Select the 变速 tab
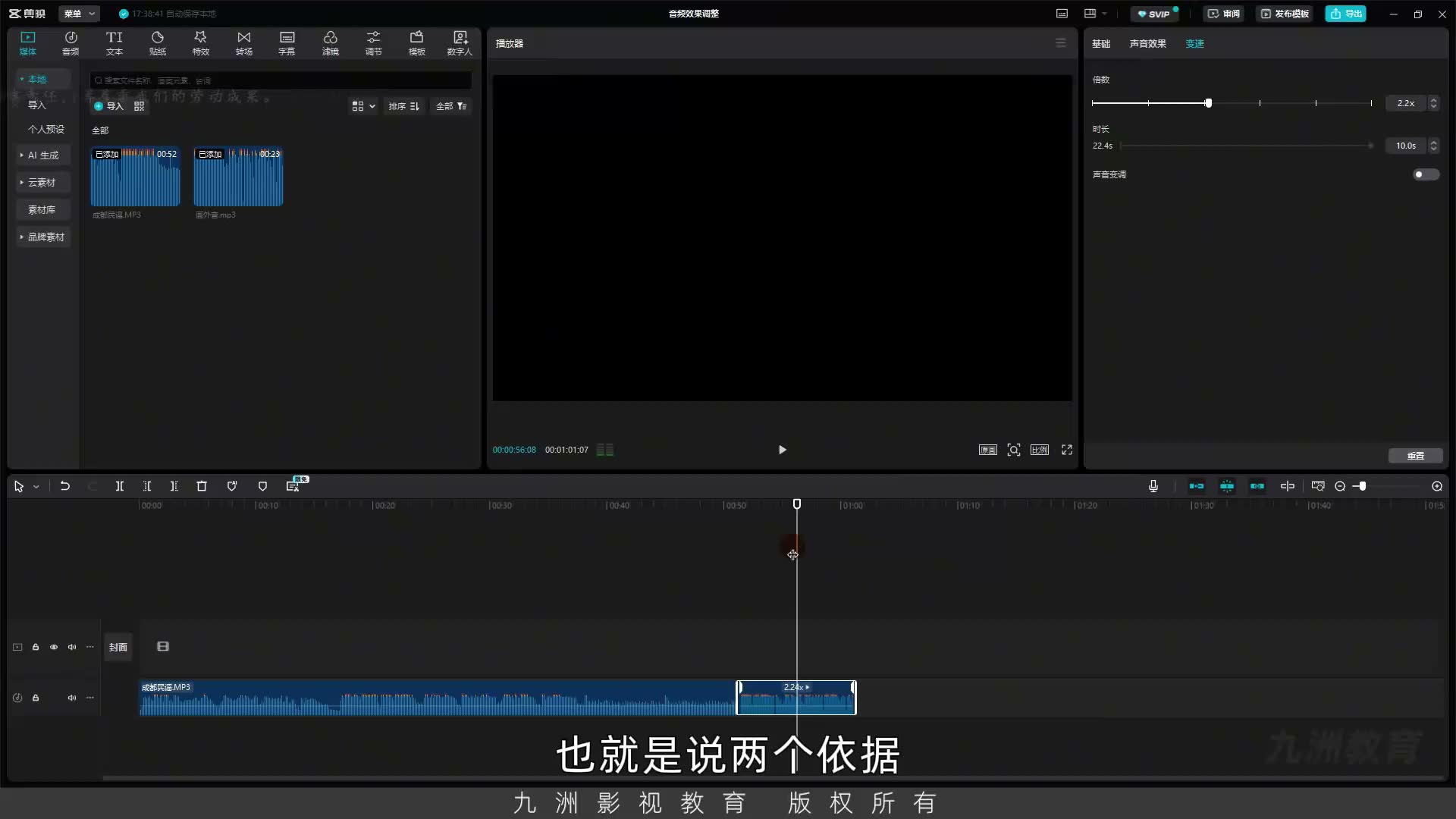 point(1195,43)
